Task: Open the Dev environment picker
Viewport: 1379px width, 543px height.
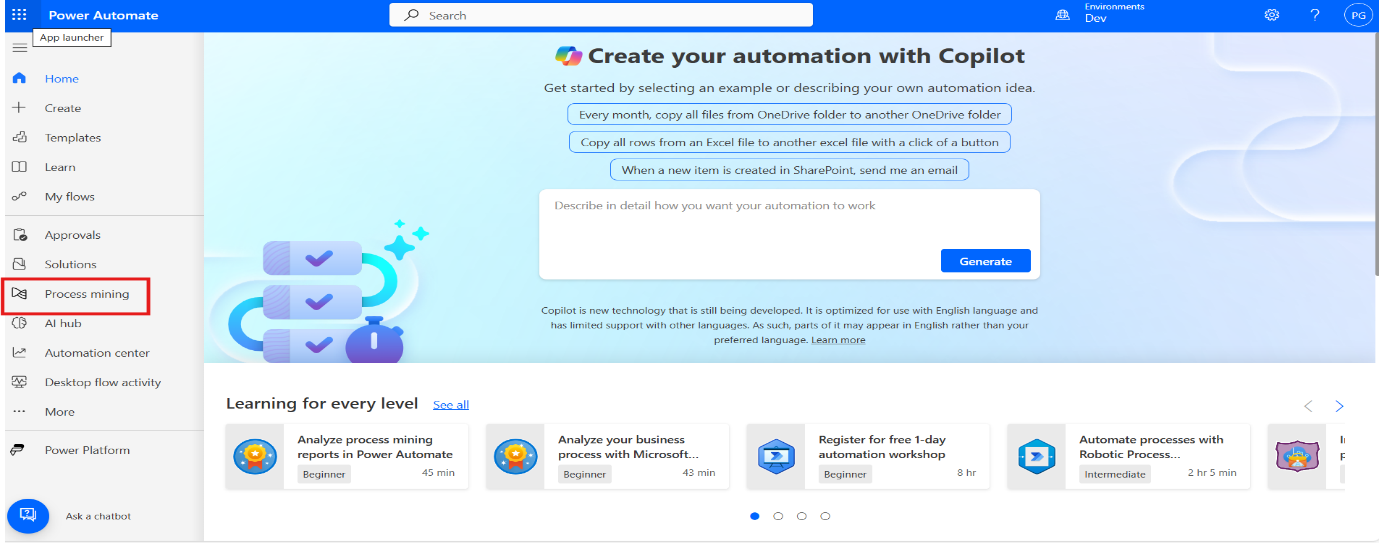Action: coord(1095,19)
